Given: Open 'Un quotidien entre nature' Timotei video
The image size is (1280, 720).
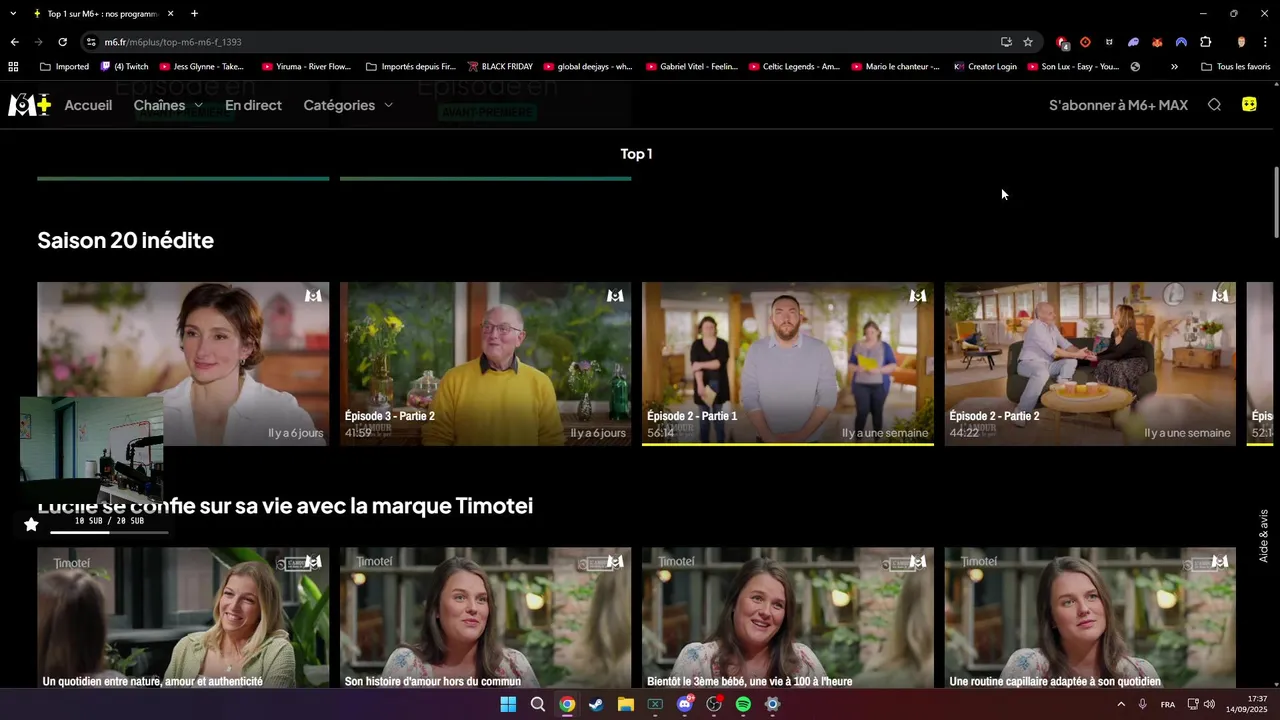Looking at the screenshot, I should point(183,618).
